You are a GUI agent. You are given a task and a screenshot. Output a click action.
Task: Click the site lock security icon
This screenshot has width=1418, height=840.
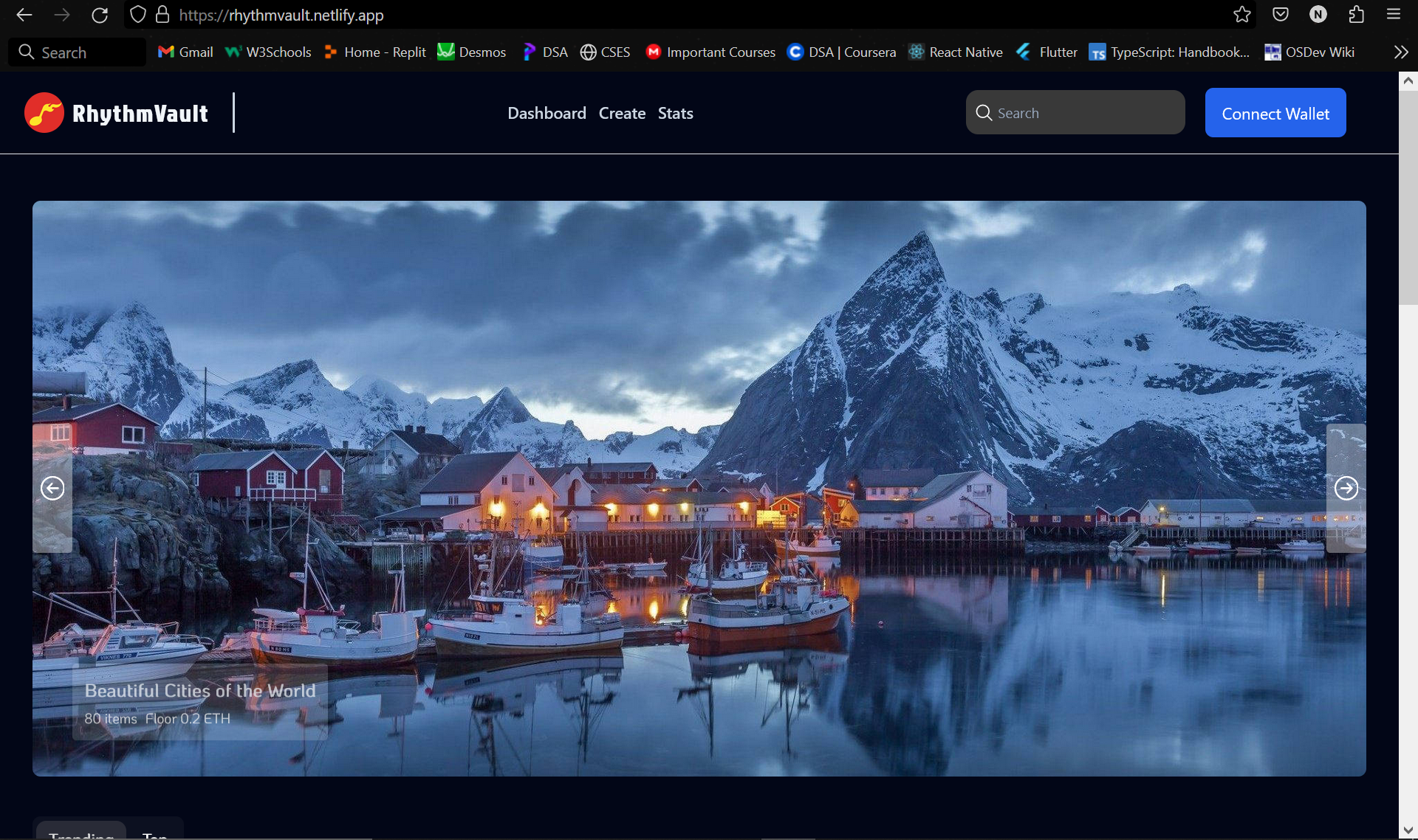coord(162,15)
